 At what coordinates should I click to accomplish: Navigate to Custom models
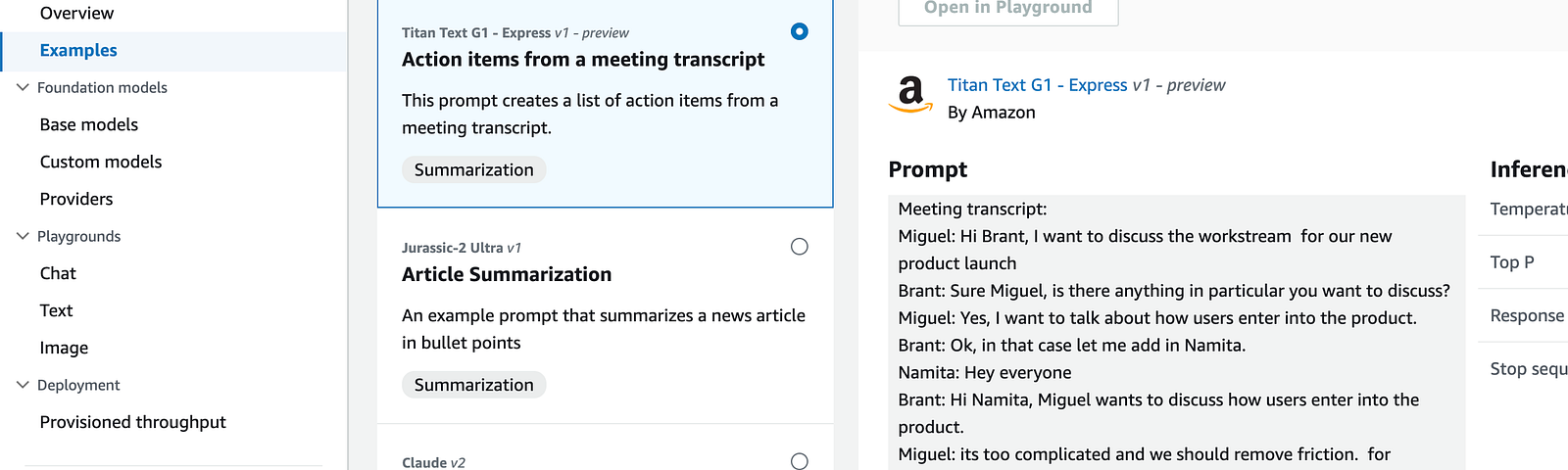101,162
